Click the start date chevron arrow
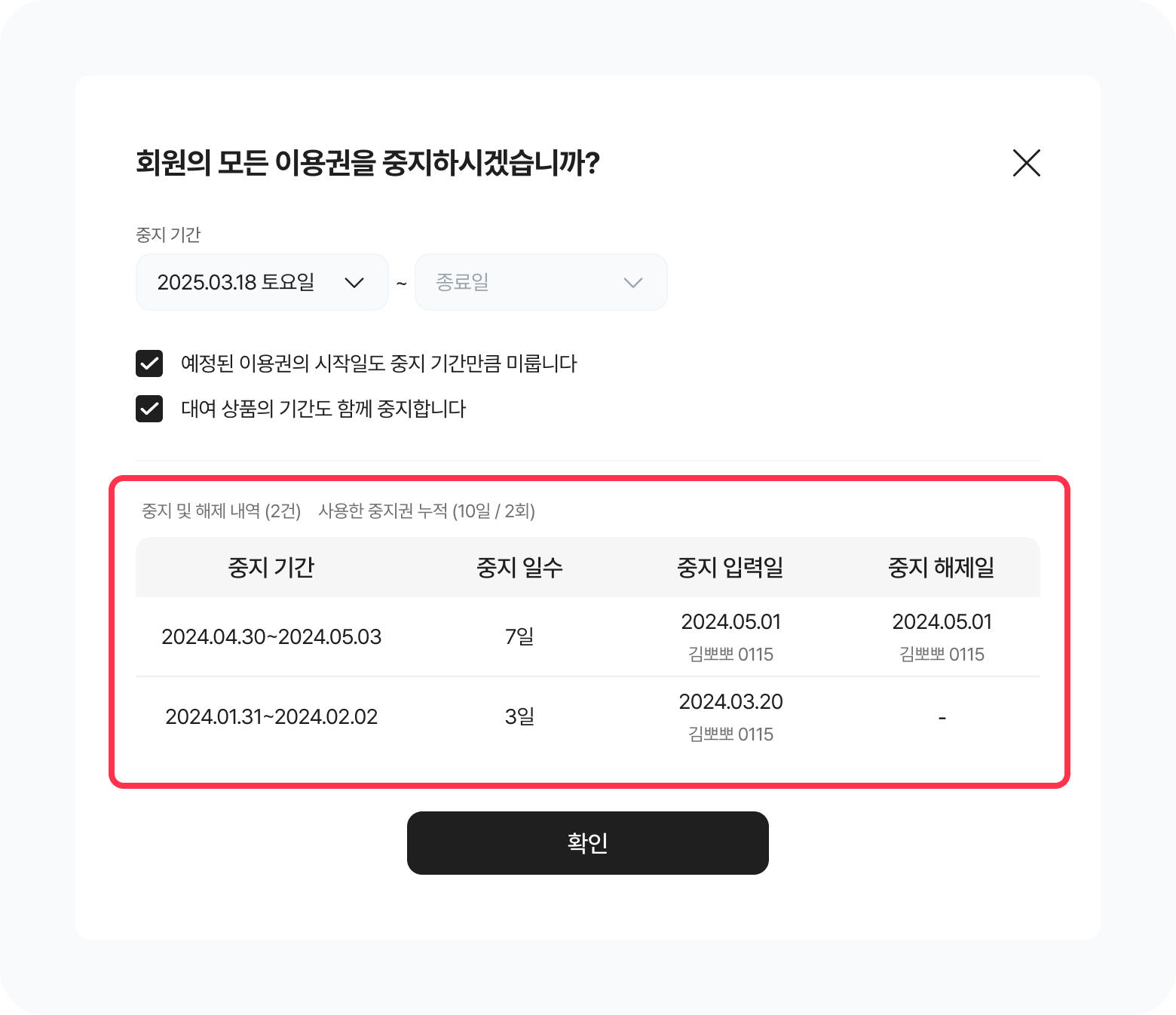 354,283
